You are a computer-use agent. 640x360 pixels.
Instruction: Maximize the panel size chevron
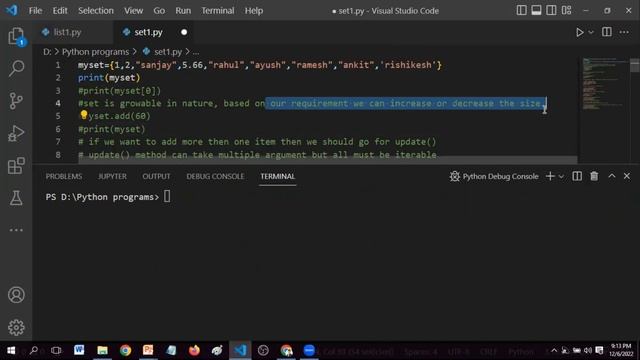tap(611, 176)
